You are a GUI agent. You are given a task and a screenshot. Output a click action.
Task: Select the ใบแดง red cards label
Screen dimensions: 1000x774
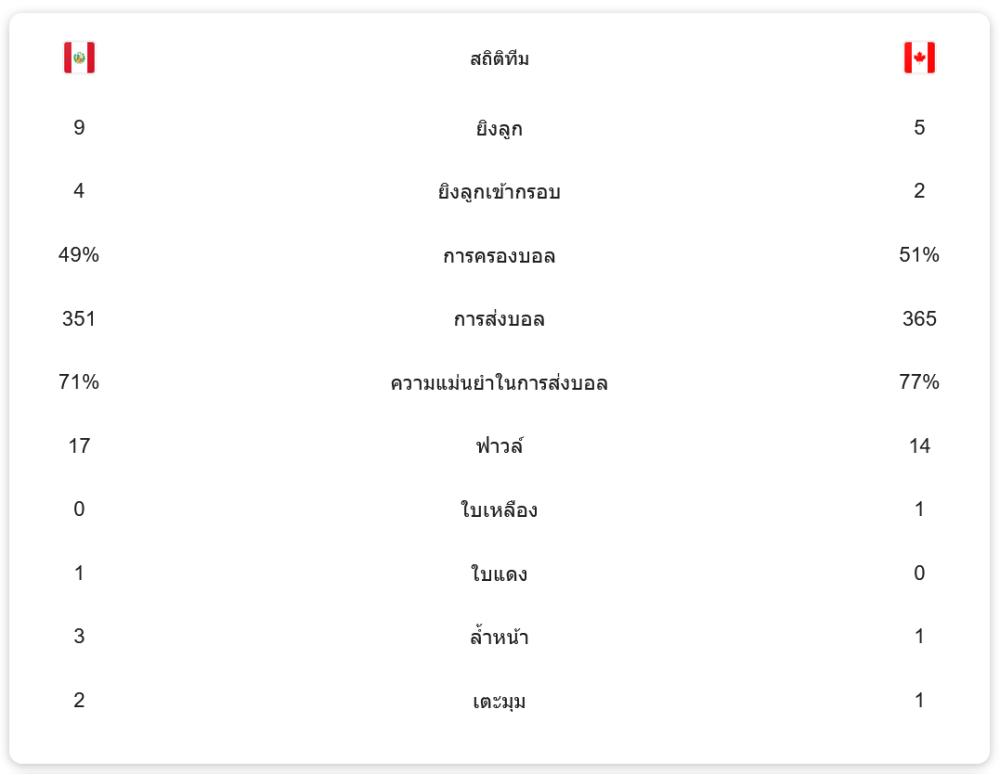tap(499, 574)
